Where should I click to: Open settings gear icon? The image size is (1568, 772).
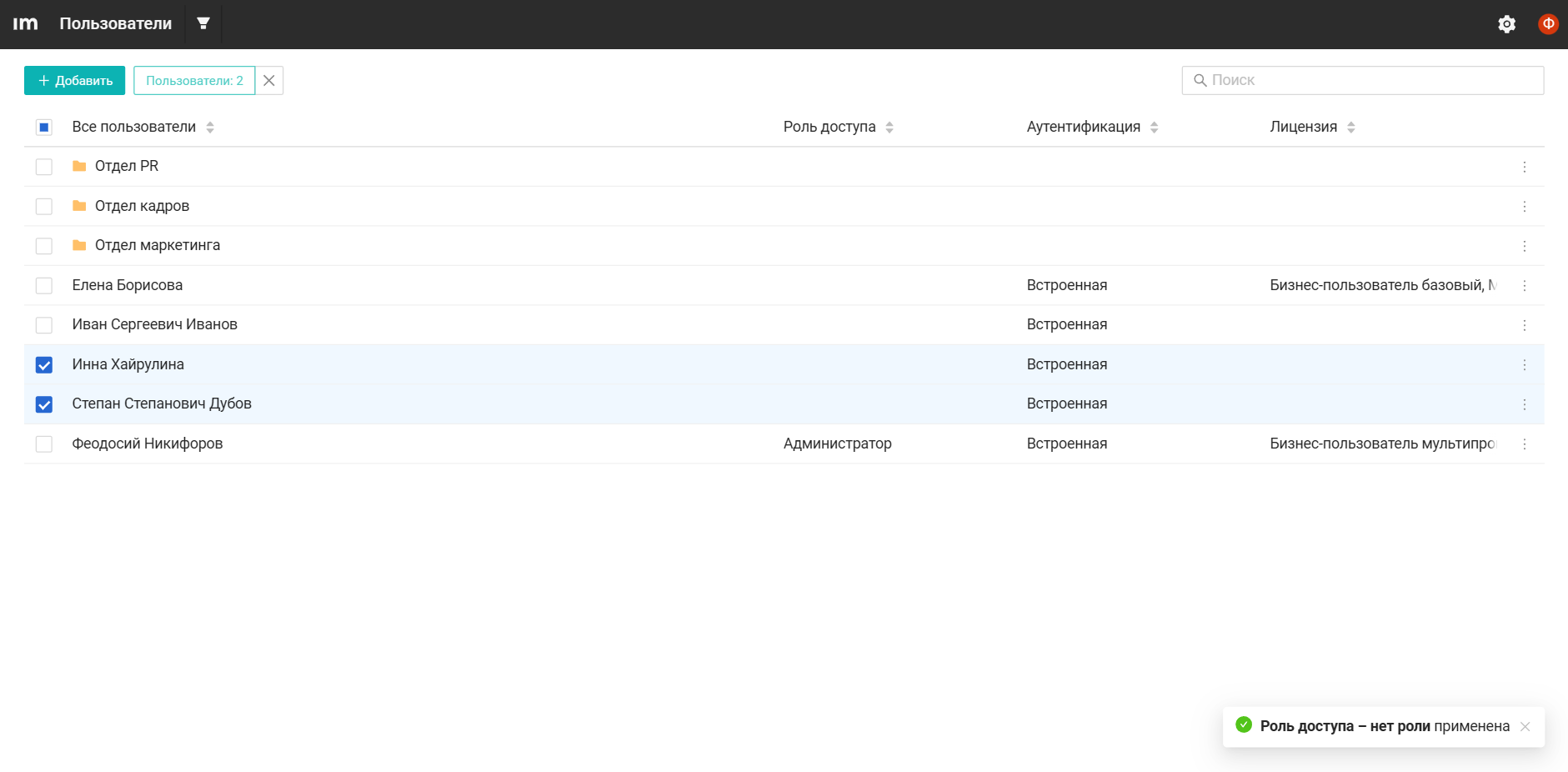point(1506,24)
